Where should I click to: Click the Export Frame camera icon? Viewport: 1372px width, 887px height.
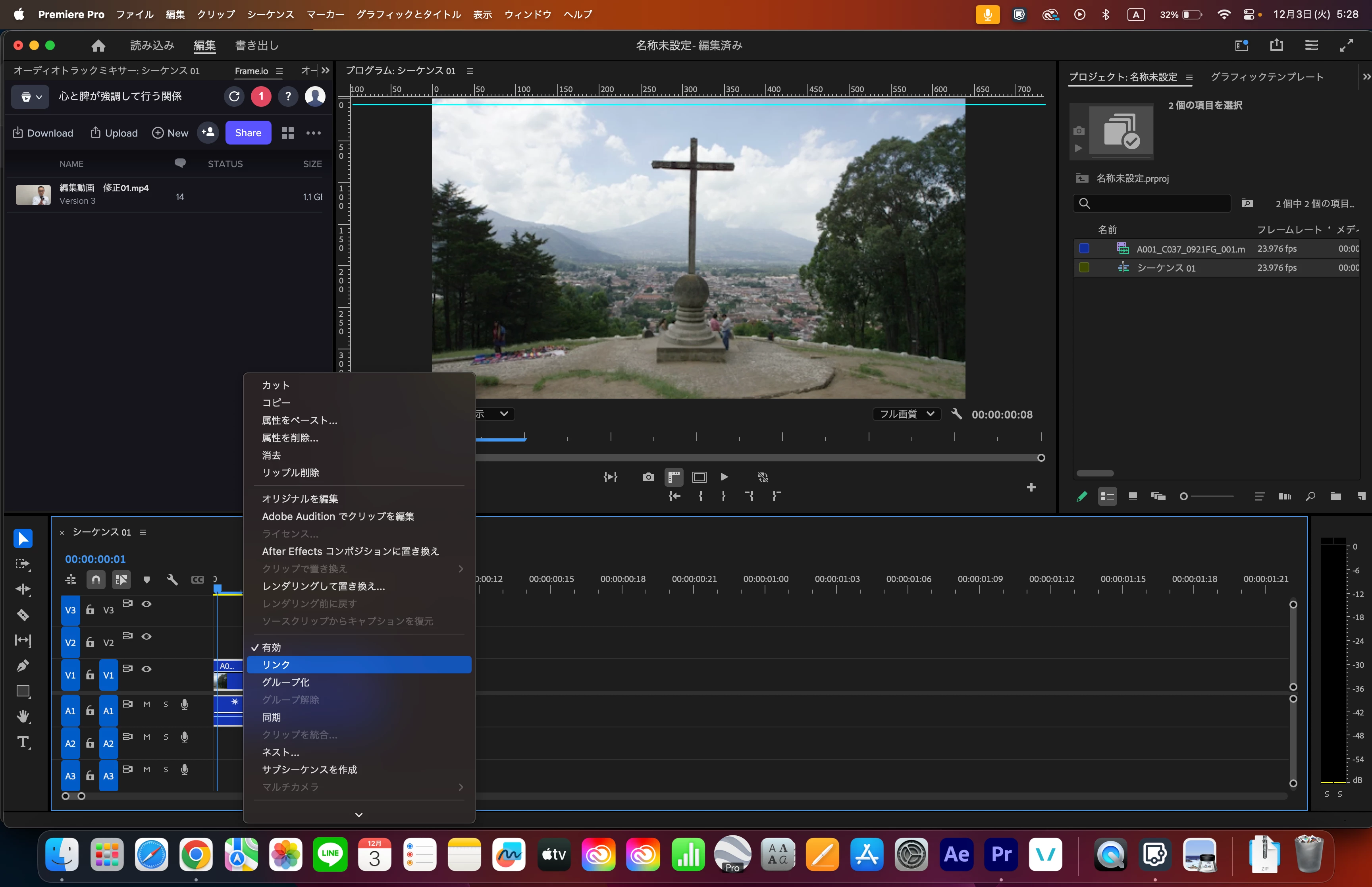click(648, 477)
